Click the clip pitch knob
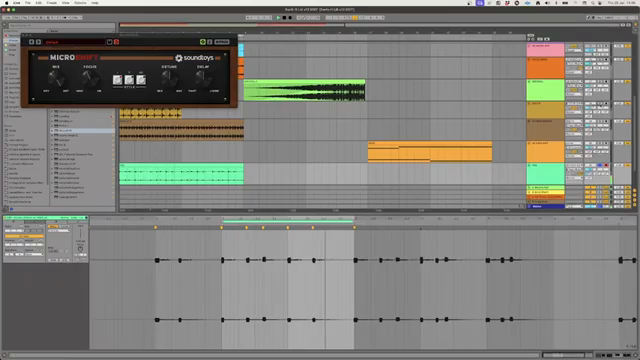This screenshot has height=360, width=640. (80, 249)
